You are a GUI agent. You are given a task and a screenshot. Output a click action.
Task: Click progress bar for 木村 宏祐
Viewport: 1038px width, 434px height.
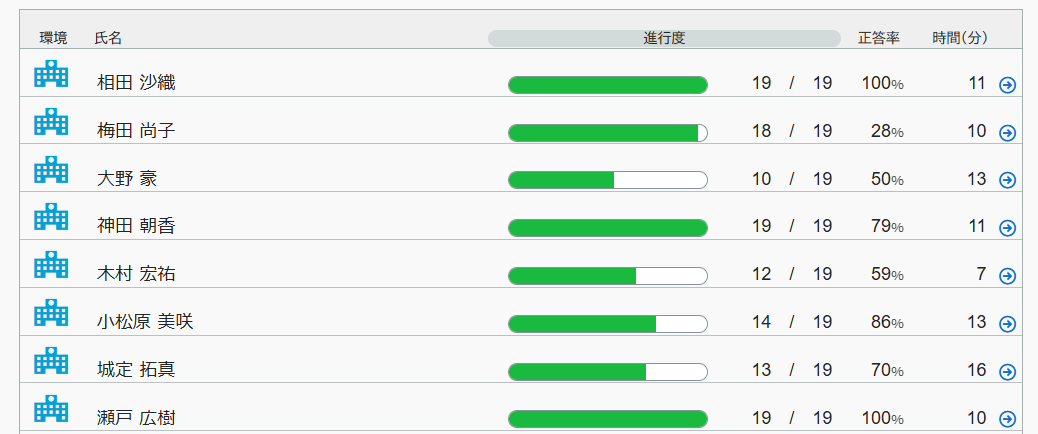(608, 275)
